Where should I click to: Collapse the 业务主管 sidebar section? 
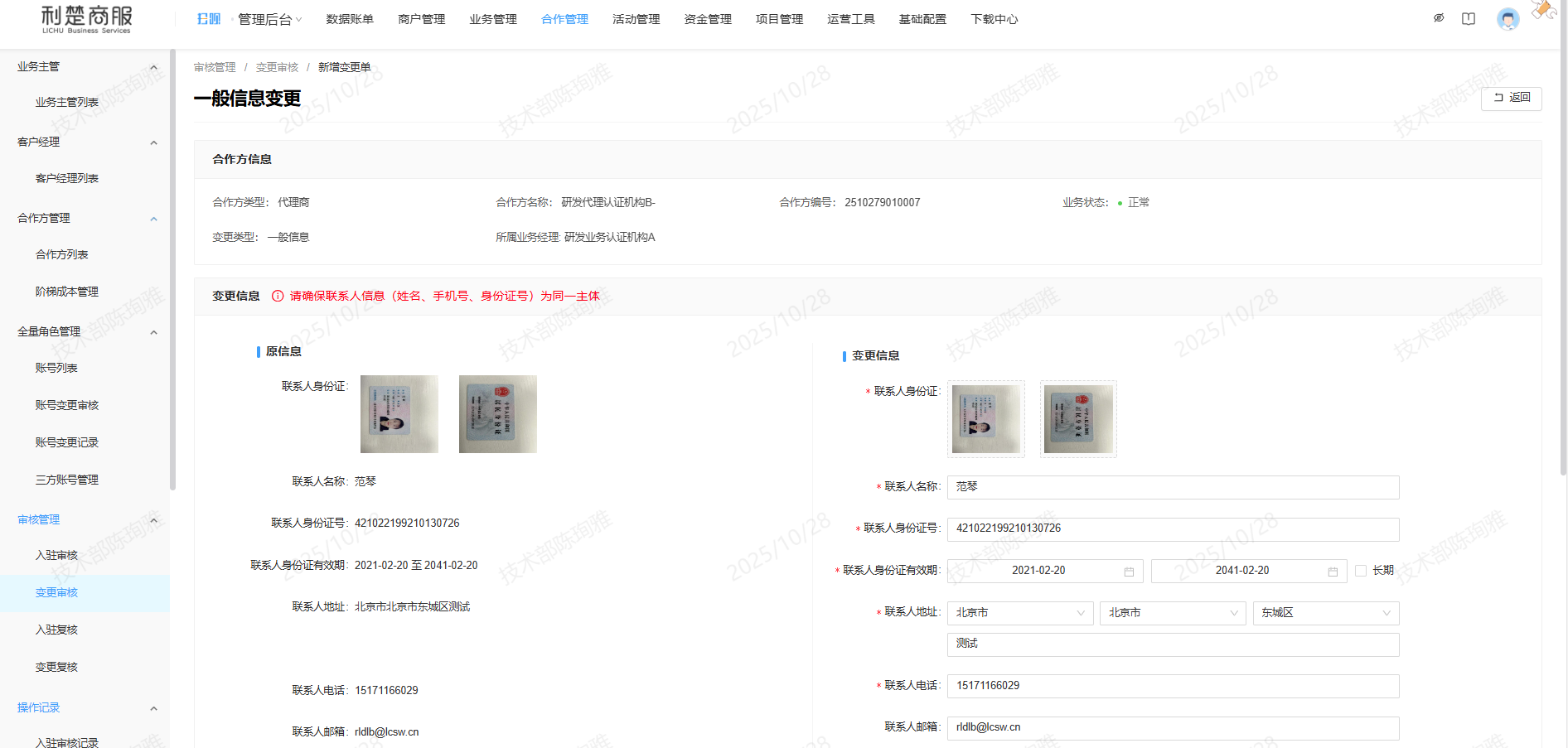[153, 67]
